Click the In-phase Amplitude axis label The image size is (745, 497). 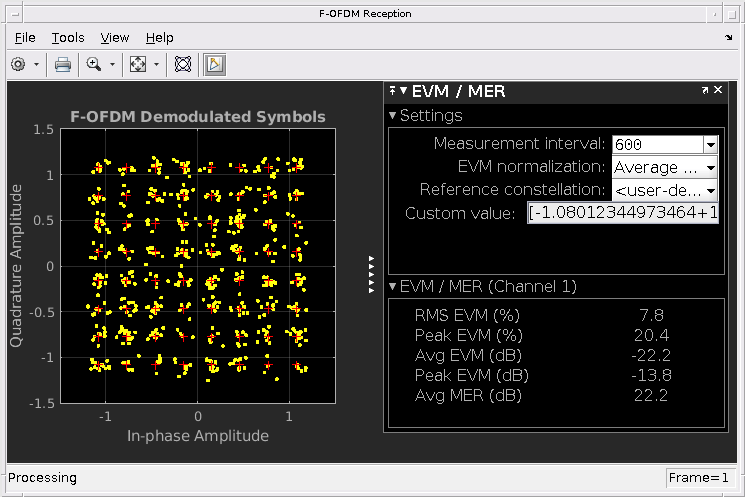click(x=198, y=436)
